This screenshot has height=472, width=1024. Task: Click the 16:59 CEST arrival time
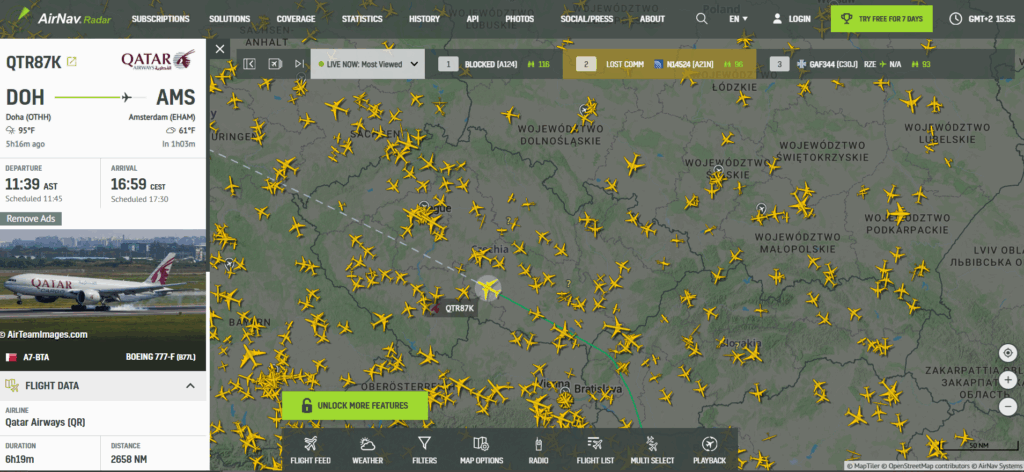click(x=138, y=185)
